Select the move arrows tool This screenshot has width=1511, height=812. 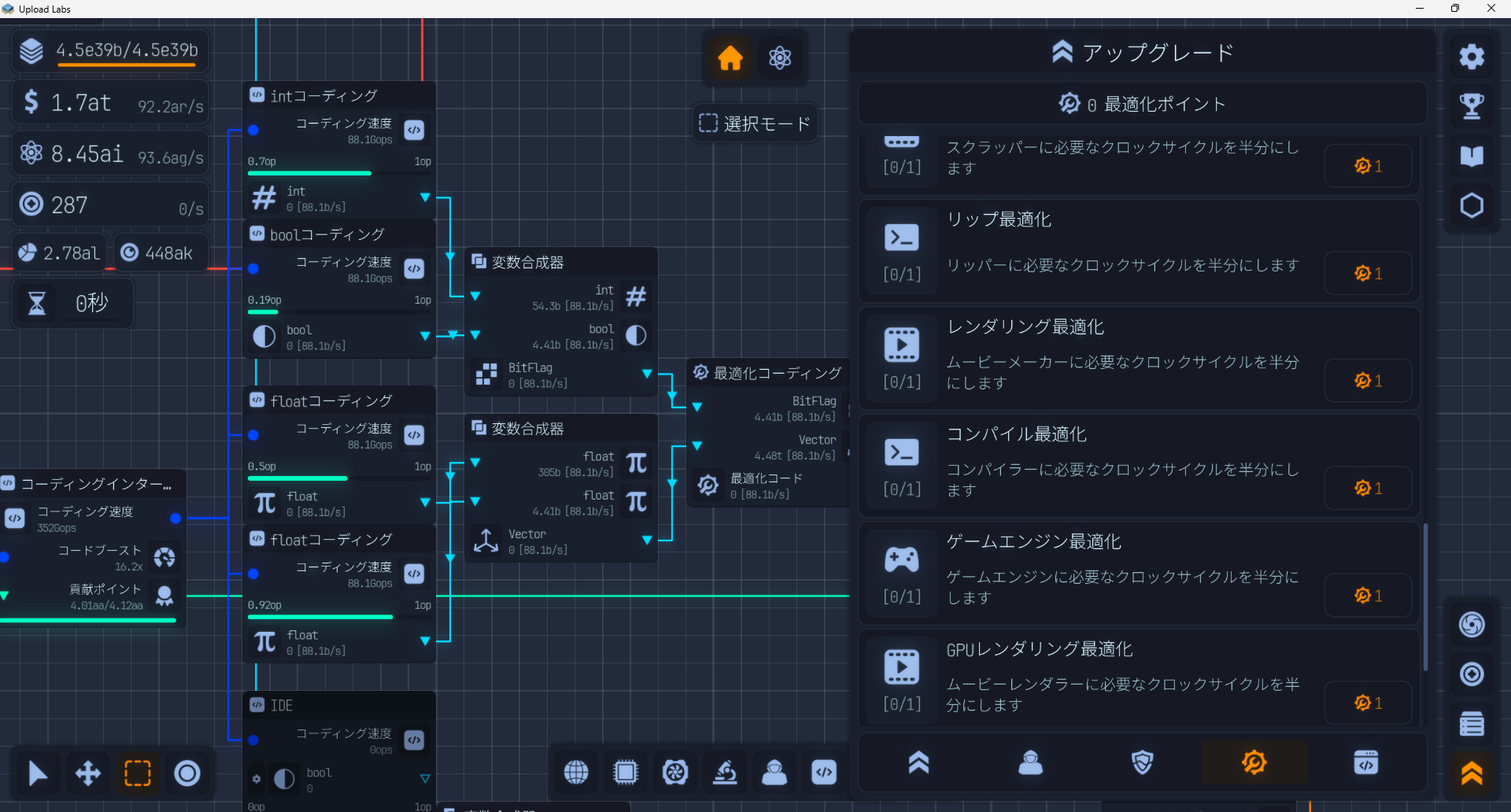pyautogui.click(x=87, y=773)
